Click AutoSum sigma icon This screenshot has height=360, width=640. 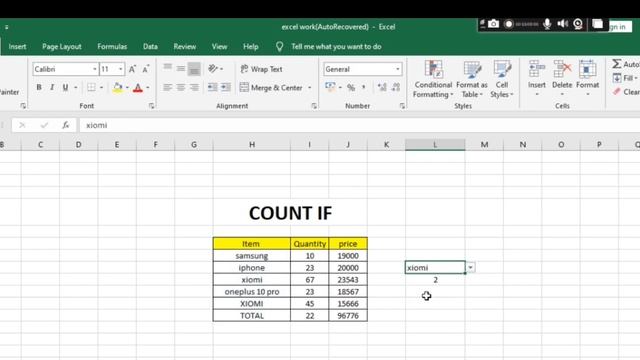[617, 64]
